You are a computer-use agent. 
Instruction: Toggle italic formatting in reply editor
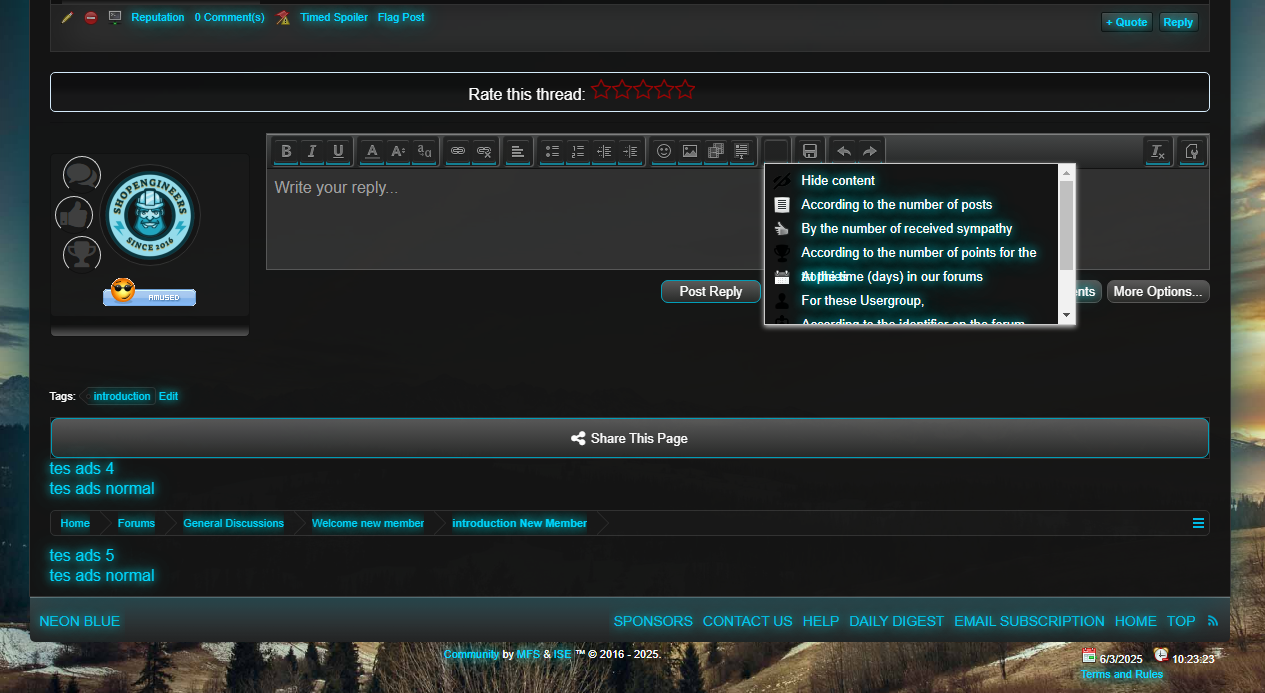pos(312,151)
